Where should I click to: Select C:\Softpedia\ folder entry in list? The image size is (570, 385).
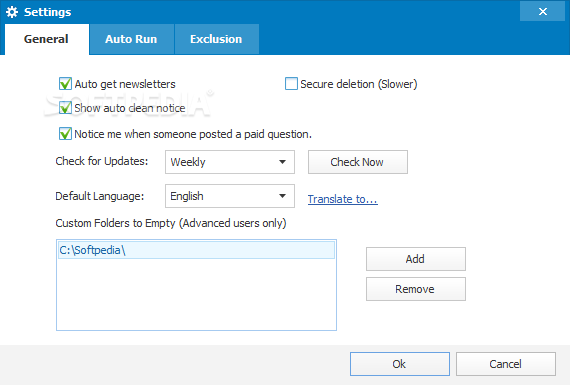point(196,250)
